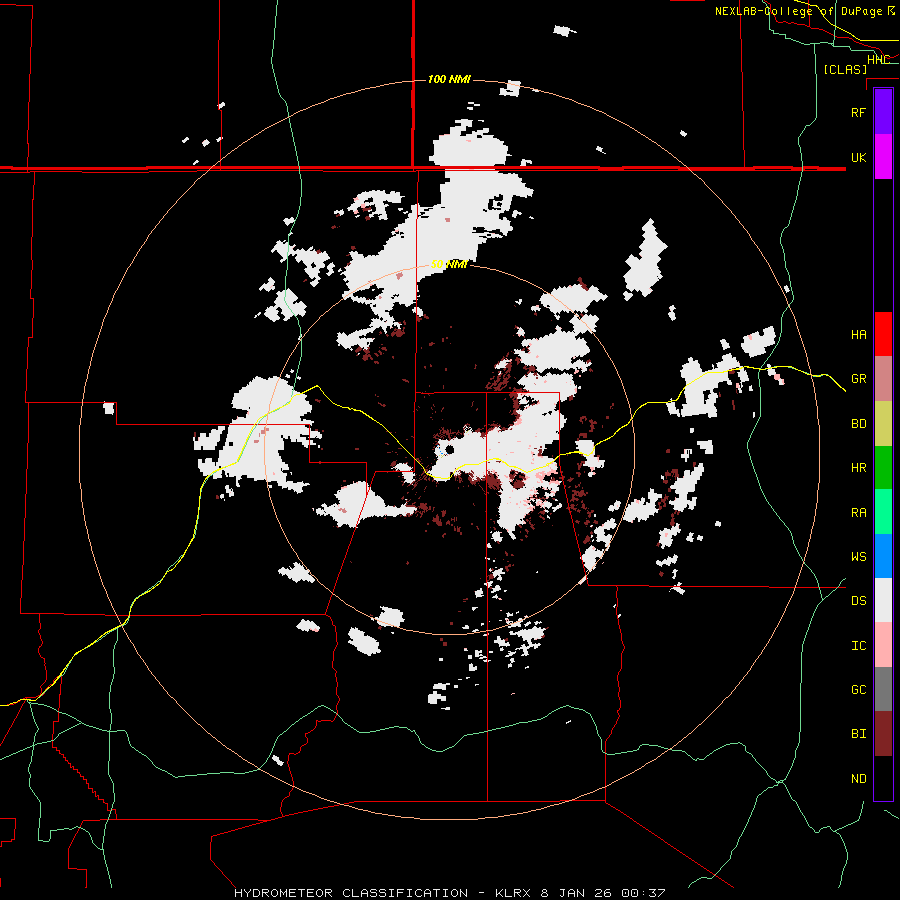Viewport: 900px width, 900px height.
Task: Click the HA red legend swatch
Action: click(883, 334)
